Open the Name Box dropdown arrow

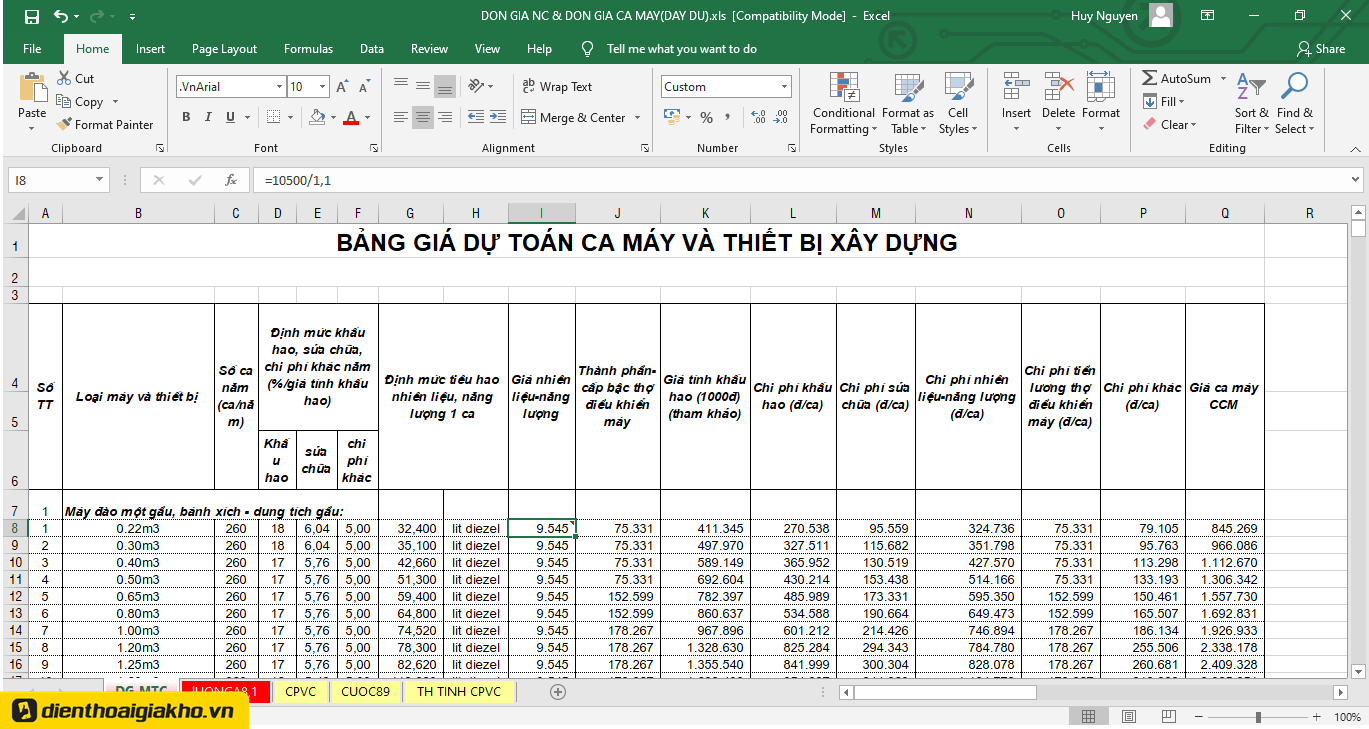99,180
